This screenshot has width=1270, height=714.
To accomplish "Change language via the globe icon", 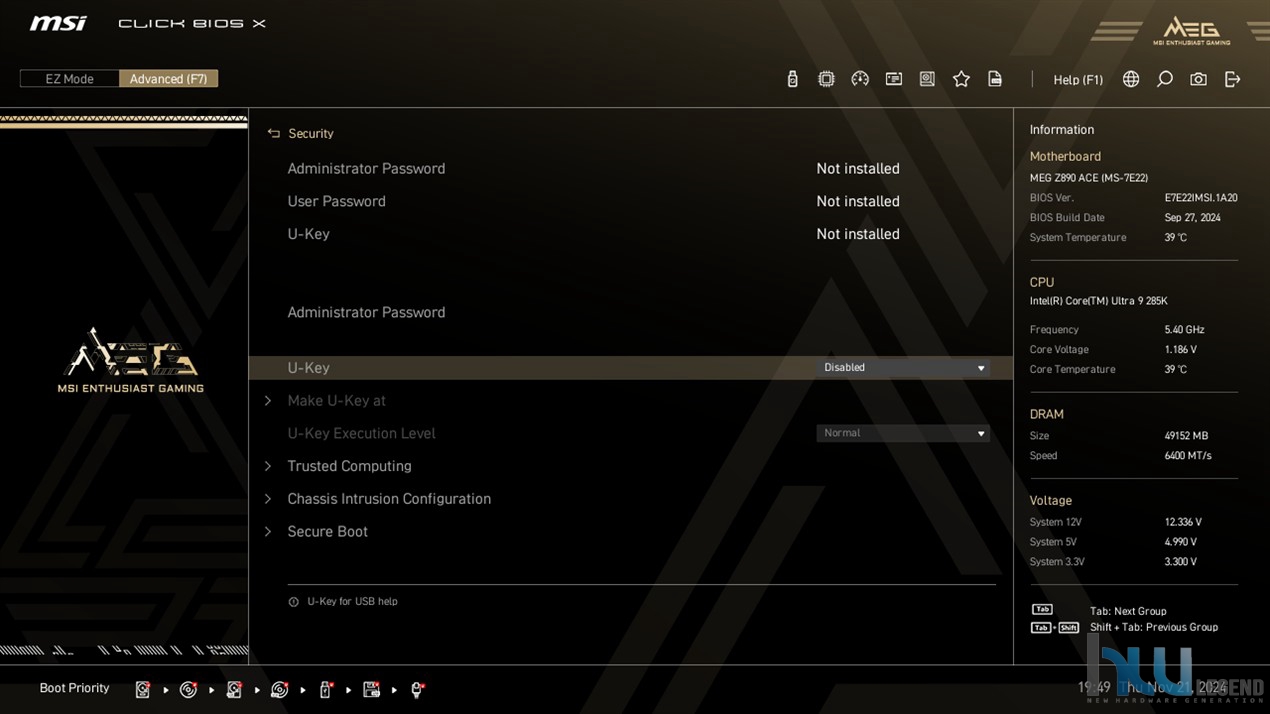I will [1131, 79].
